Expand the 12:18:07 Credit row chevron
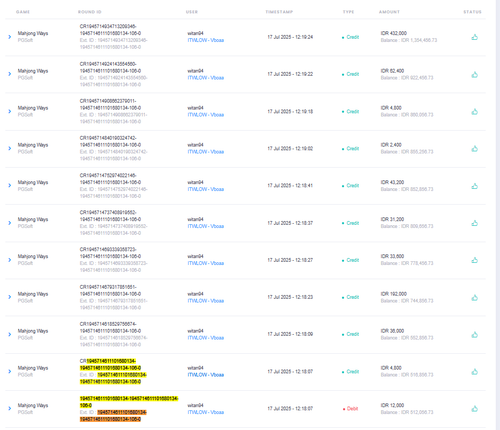This screenshot has width=500, height=430. pos(10,371)
